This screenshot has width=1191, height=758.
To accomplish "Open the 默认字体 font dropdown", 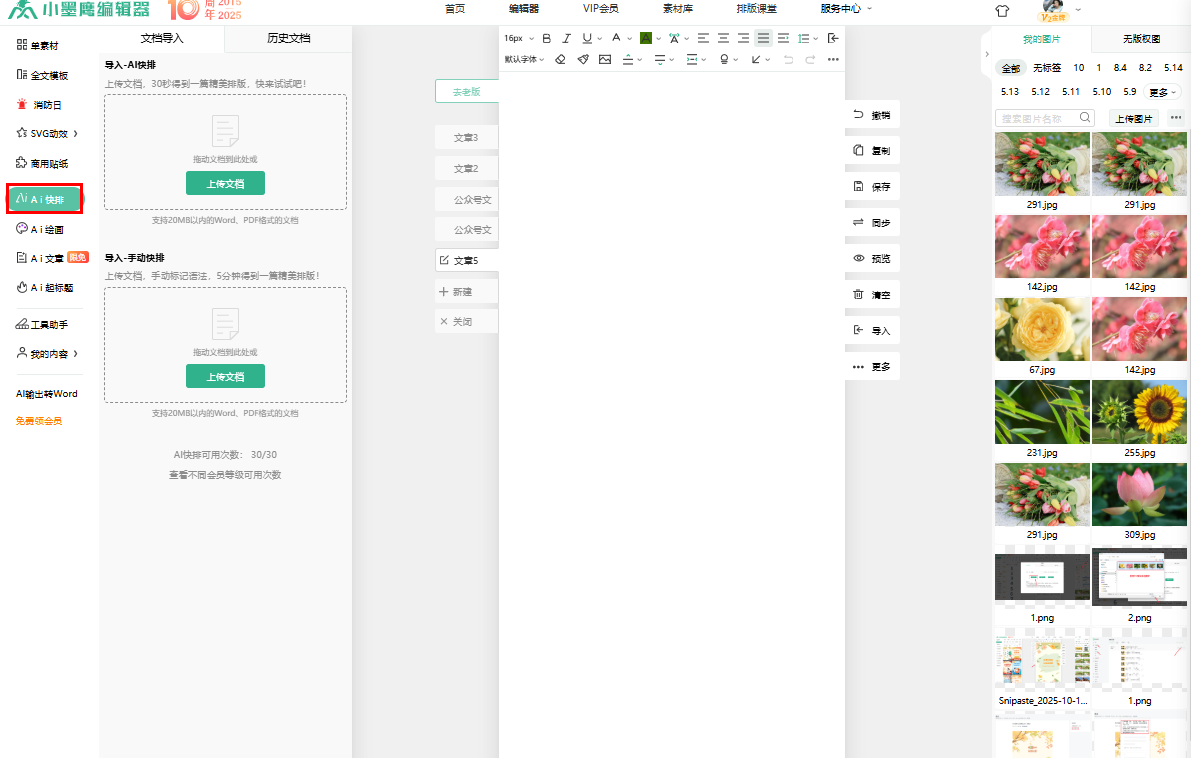I will tap(524, 59).
